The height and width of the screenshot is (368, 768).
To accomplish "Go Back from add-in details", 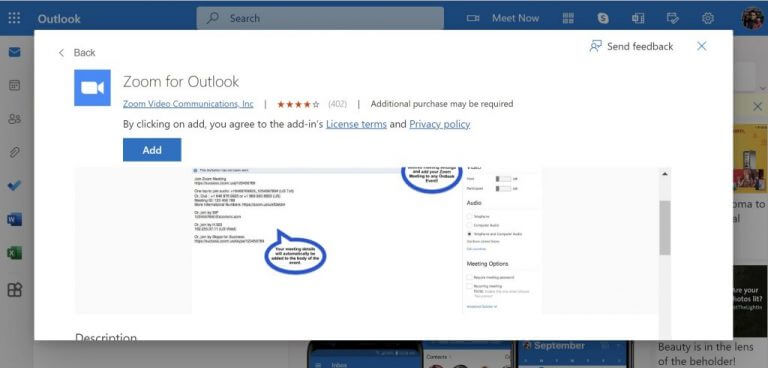I will tap(77, 52).
